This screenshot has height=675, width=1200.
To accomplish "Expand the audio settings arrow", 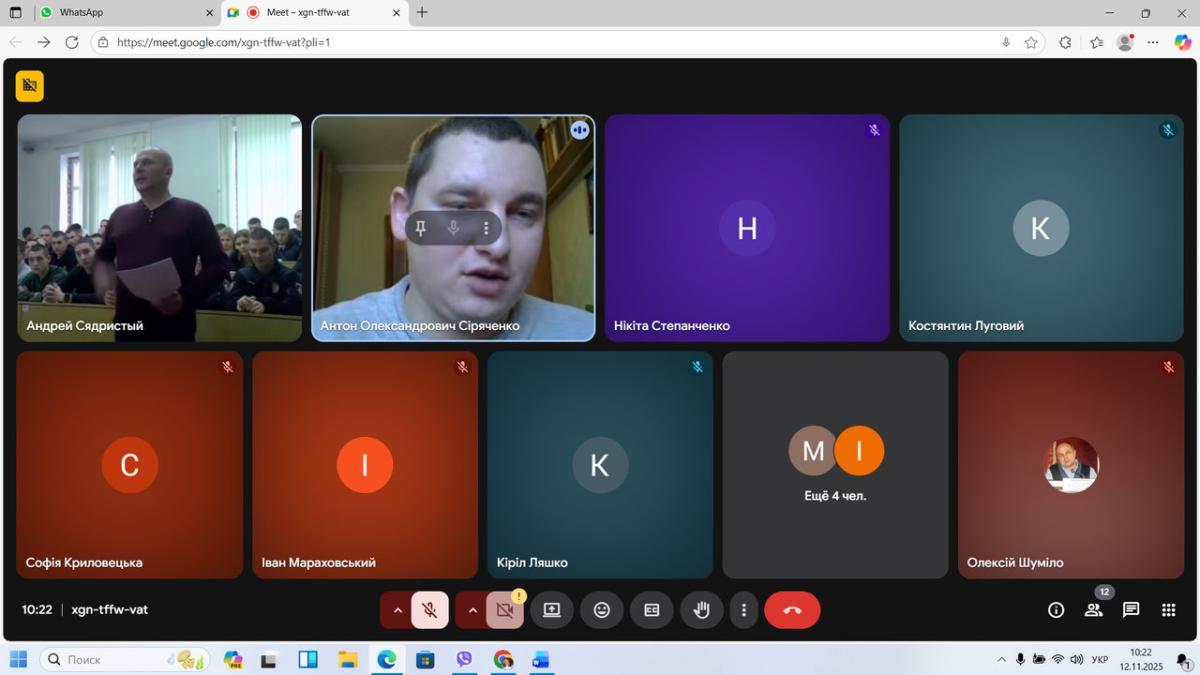I will [x=397, y=610].
